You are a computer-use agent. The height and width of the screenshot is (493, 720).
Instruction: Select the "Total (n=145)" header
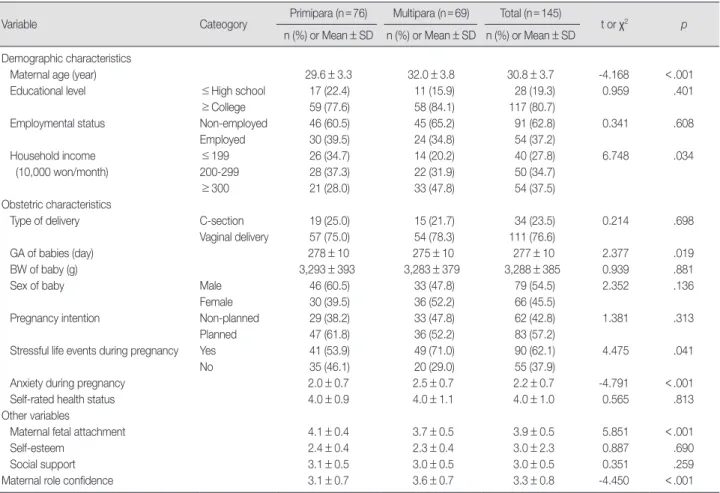click(x=530, y=13)
